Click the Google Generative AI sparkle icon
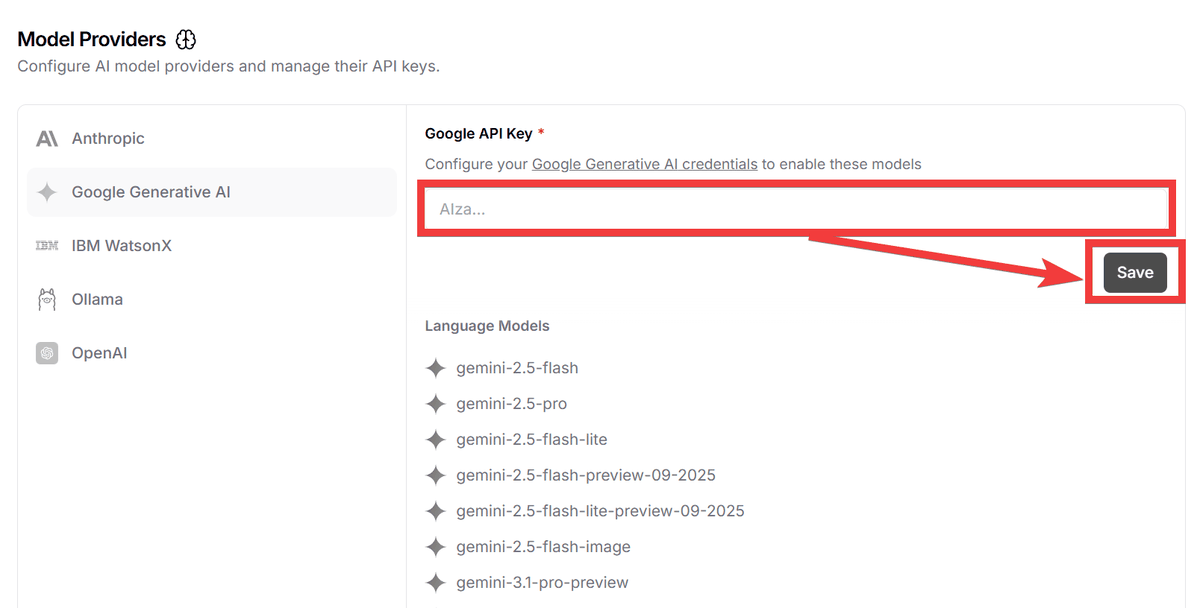The height and width of the screenshot is (608, 1200). click(x=47, y=193)
